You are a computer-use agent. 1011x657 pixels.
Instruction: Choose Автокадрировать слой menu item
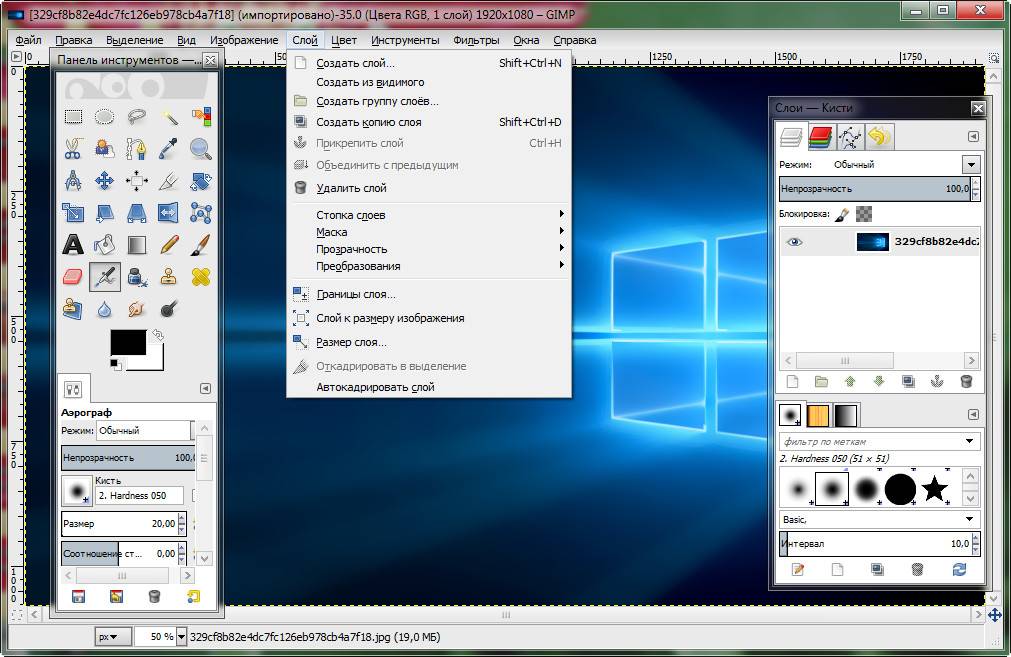[429, 387]
